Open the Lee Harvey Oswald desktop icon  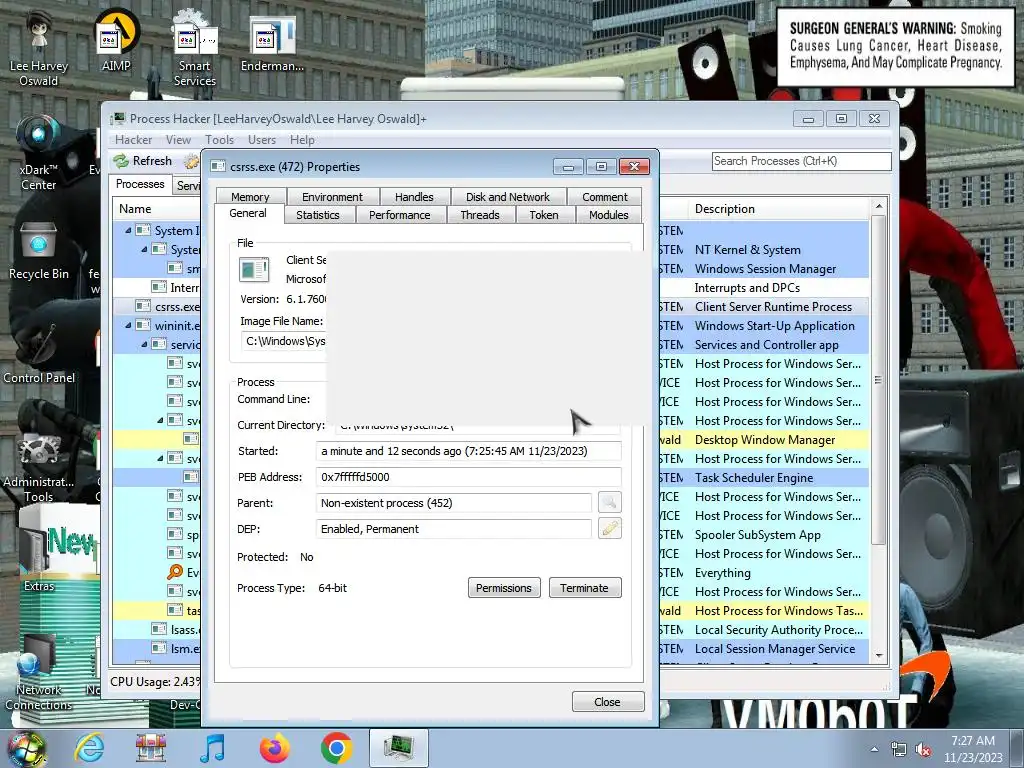pos(39,49)
